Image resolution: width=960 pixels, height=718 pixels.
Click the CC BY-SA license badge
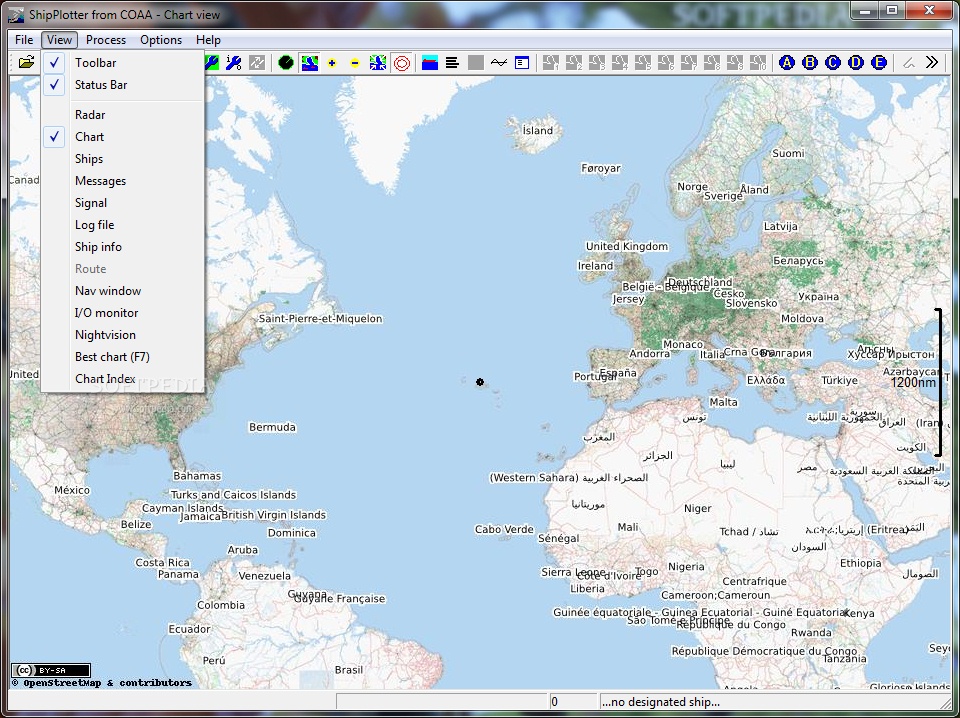click(51, 670)
